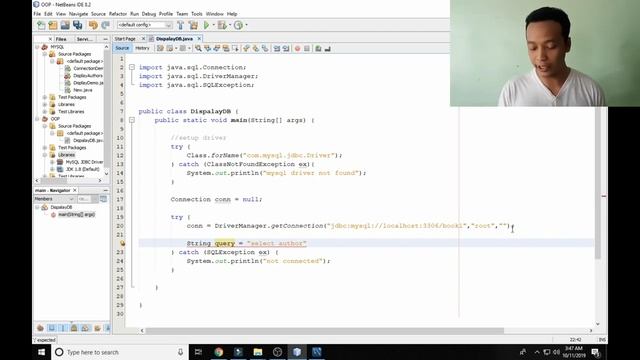Open the Profile Project dropdown arrow
640x360 pixels.
[246, 25]
